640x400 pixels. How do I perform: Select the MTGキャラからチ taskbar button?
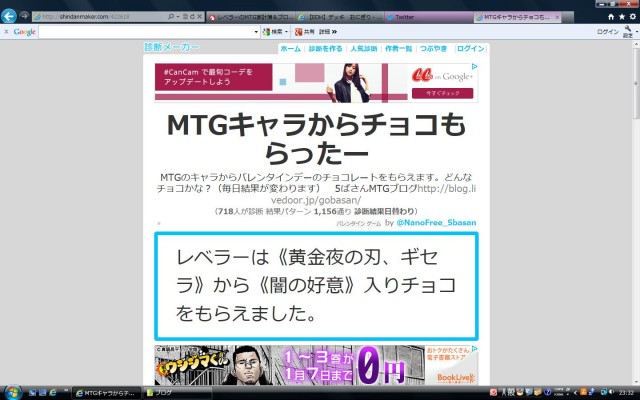pyautogui.click(x=106, y=393)
